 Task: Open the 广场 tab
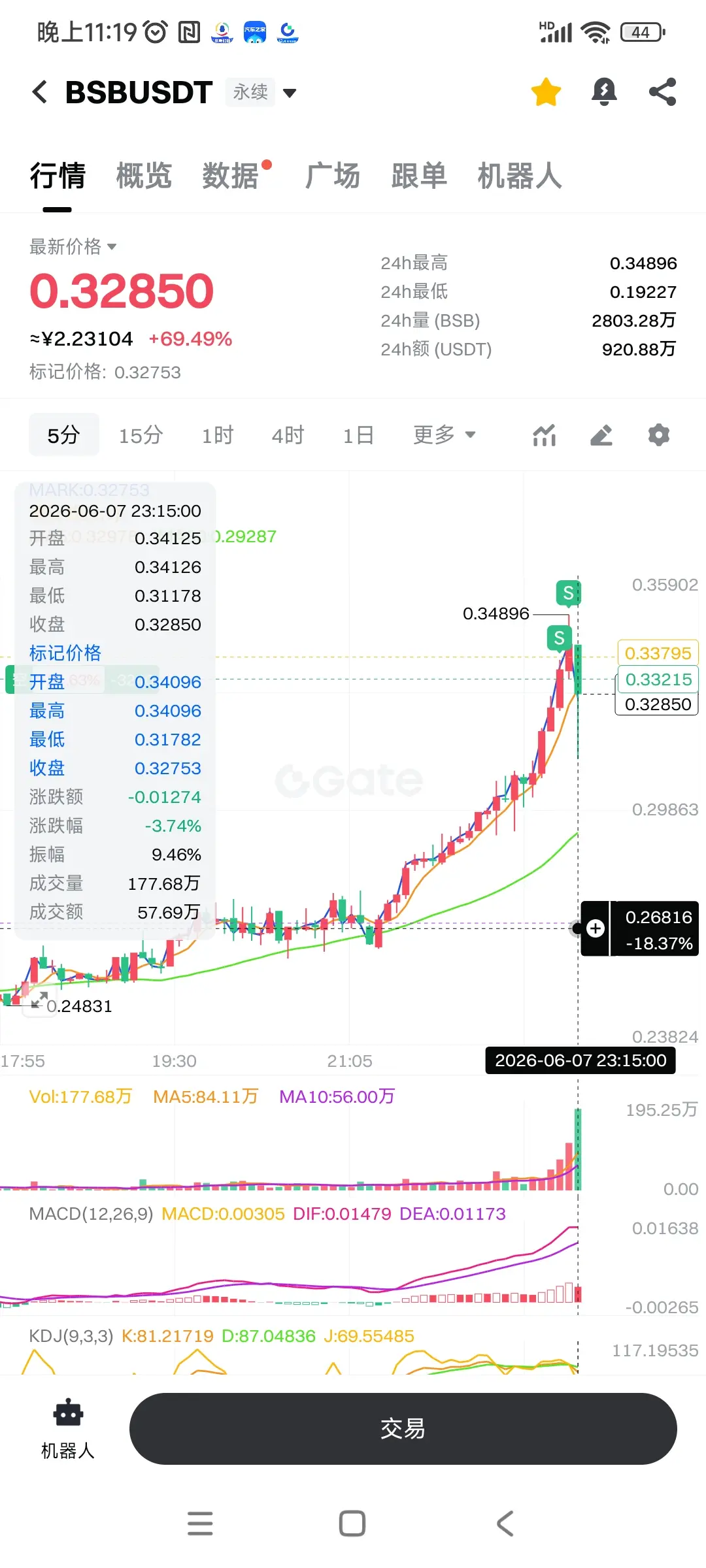tap(332, 176)
